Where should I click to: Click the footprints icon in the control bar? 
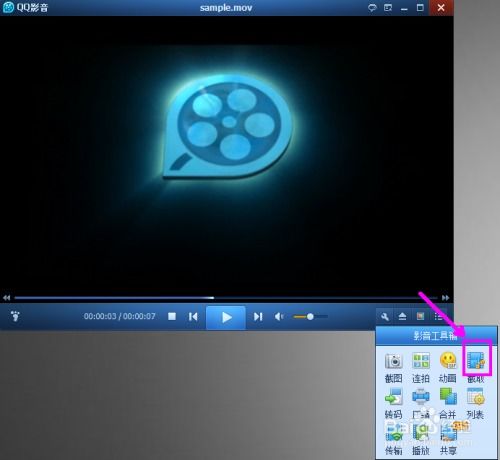[x=15, y=316]
